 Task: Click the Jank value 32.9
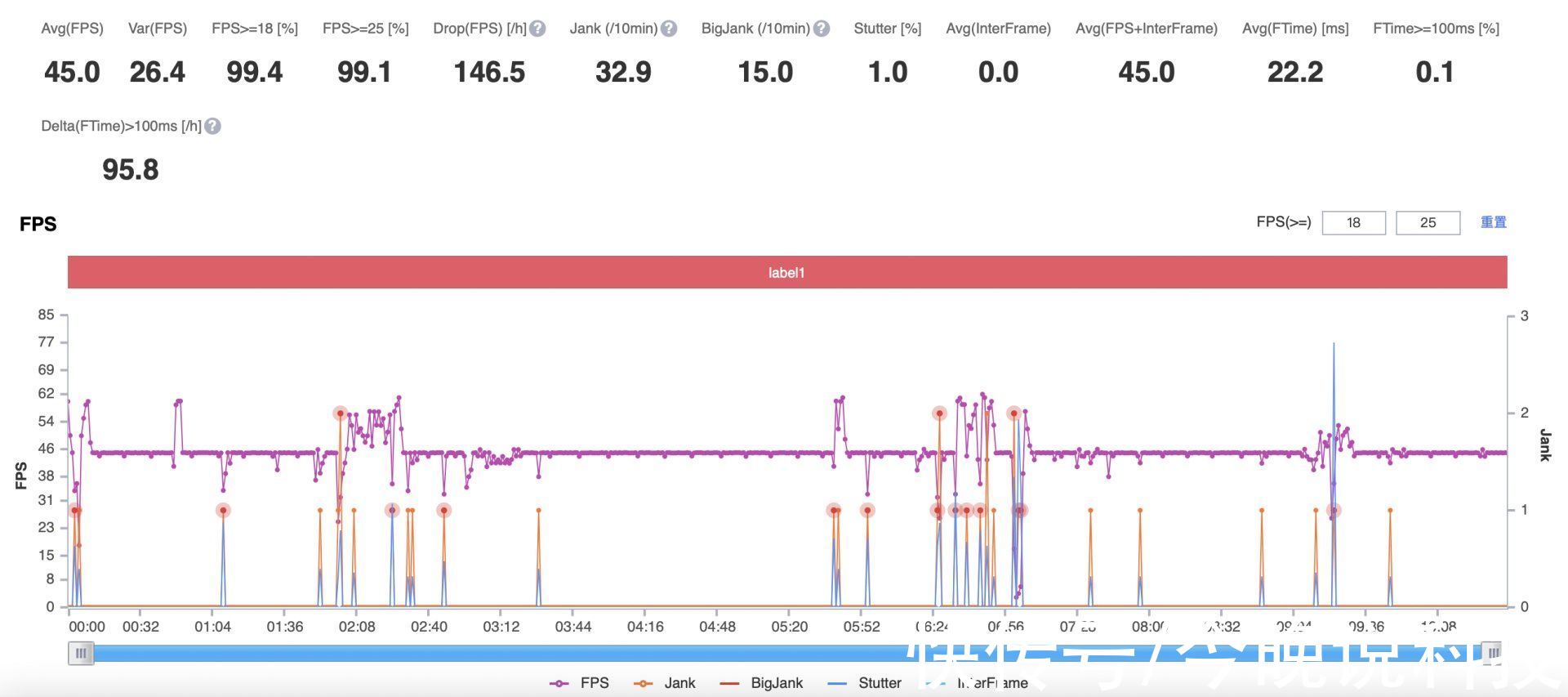tap(623, 72)
